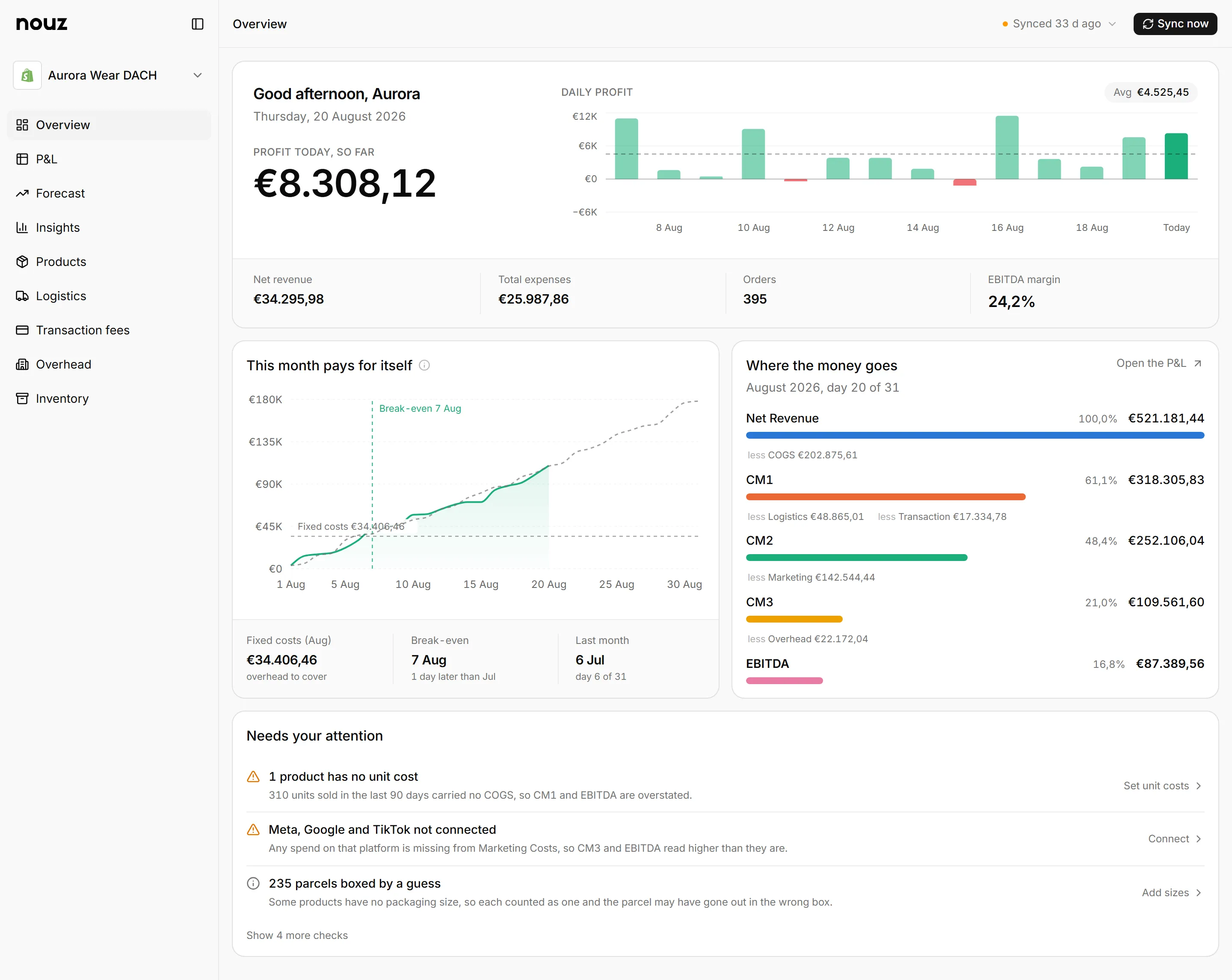Image resolution: width=1232 pixels, height=980 pixels.
Task: Click warning icon for Meta, Google and TikTok
Action: pyautogui.click(x=253, y=830)
